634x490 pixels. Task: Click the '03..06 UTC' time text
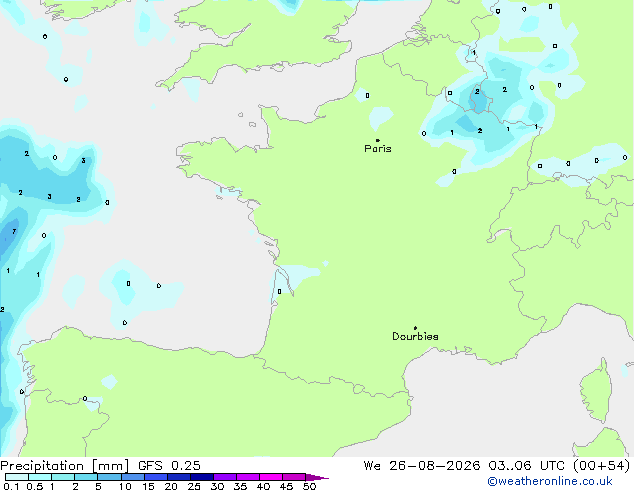tap(526, 466)
